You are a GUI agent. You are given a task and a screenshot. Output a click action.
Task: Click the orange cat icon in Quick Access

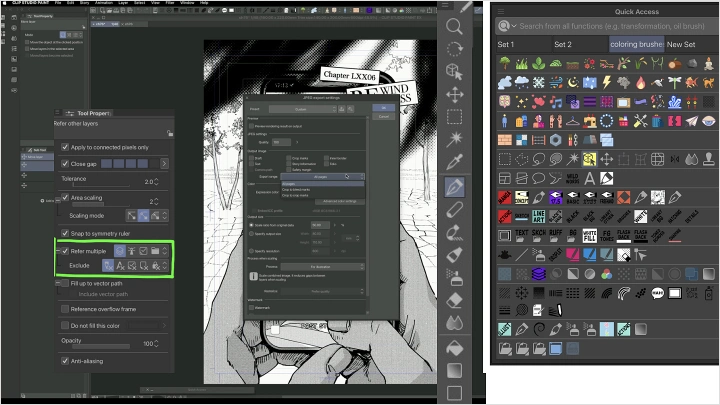tap(709, 82)
